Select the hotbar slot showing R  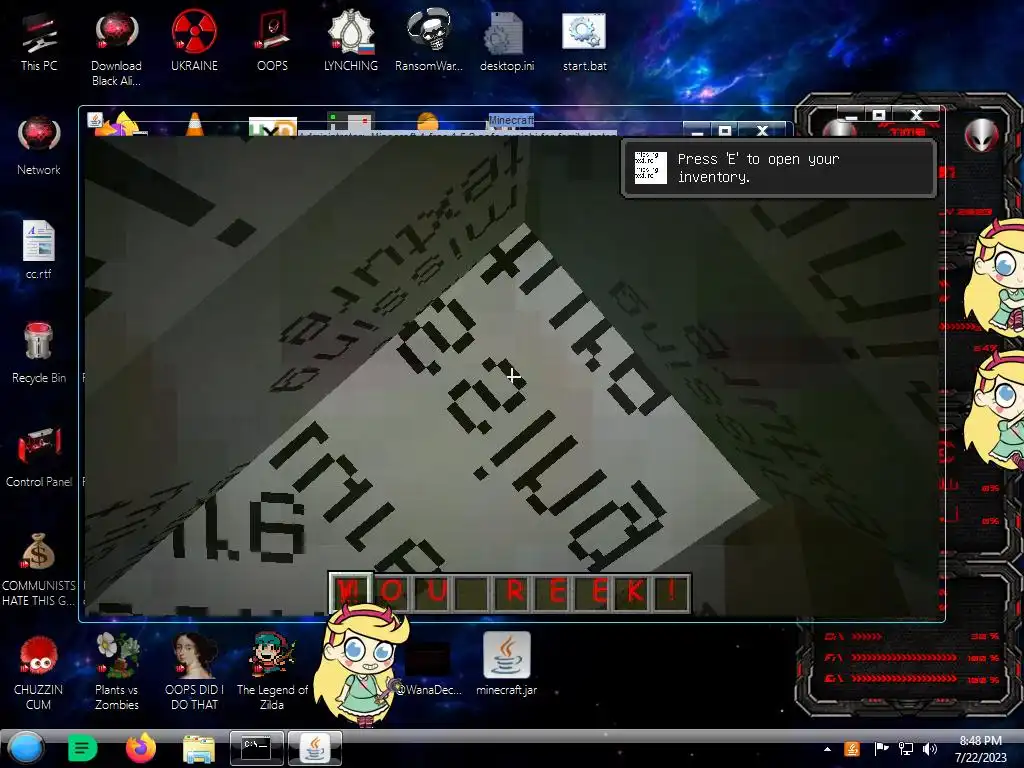(x=514, y=592)
